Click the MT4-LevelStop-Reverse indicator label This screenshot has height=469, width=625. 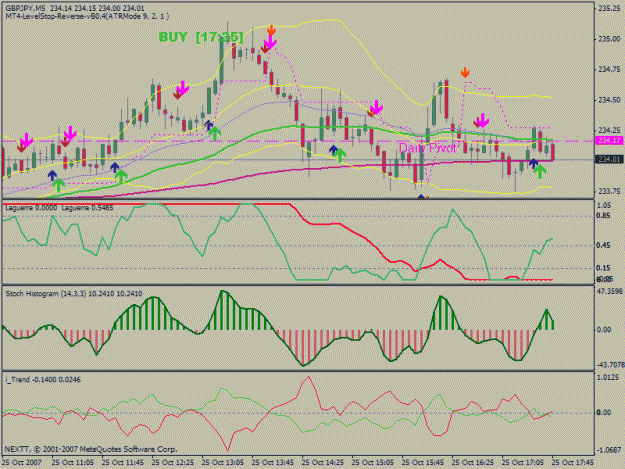[x=87, y=16]
